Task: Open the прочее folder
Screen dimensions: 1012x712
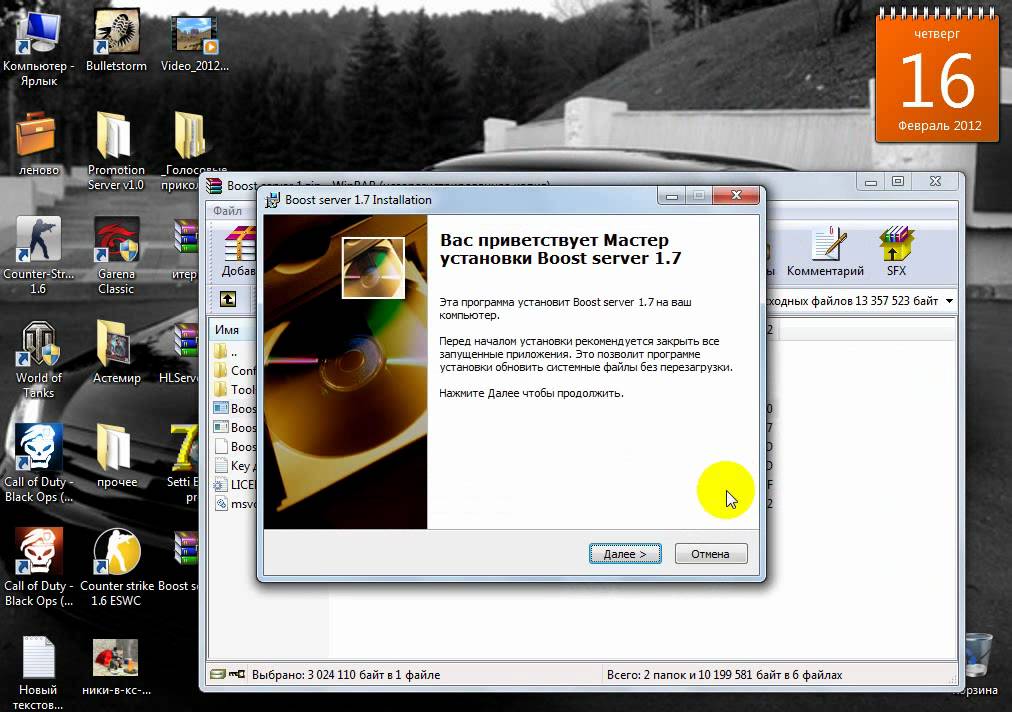Action: (x=116, y=456)
